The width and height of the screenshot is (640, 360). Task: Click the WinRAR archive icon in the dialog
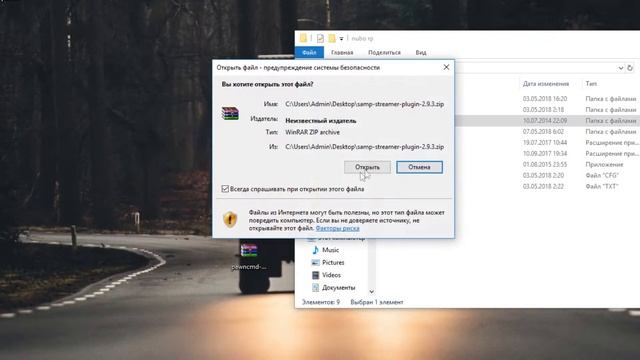click(x=230, y=113)
